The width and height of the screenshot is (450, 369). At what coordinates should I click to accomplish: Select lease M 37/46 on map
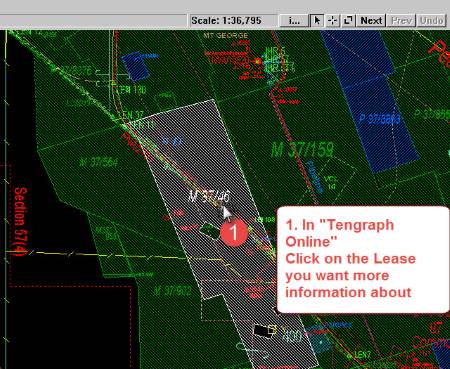[209, 196]
